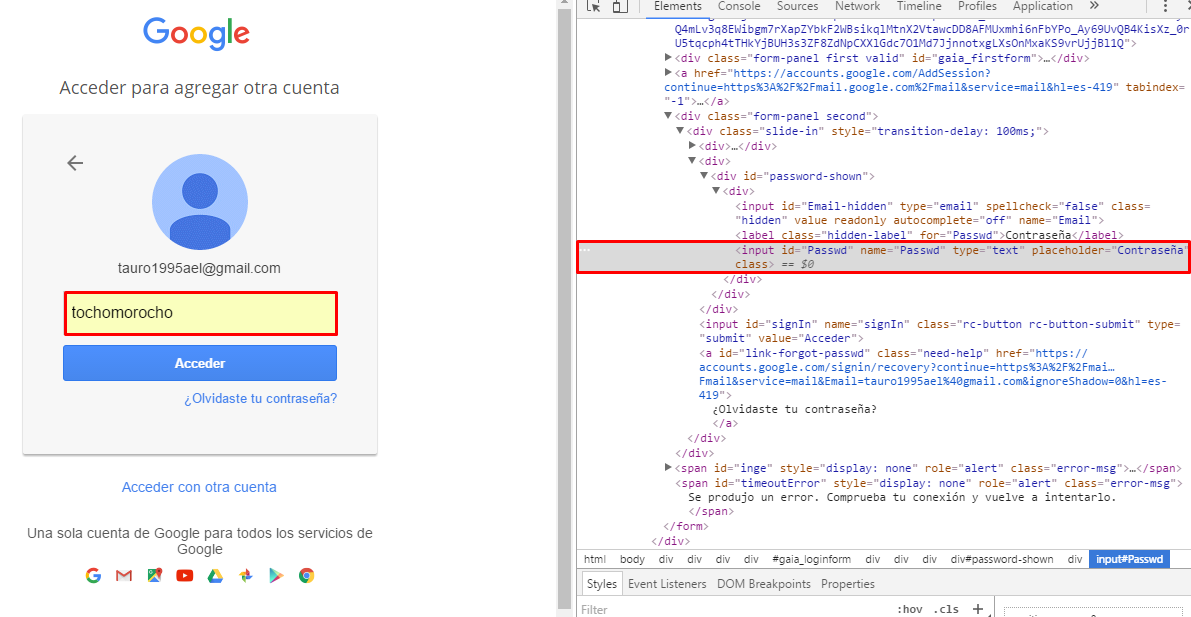Click the YouTube service icon
1191x617 pixels.
point(185,576)
